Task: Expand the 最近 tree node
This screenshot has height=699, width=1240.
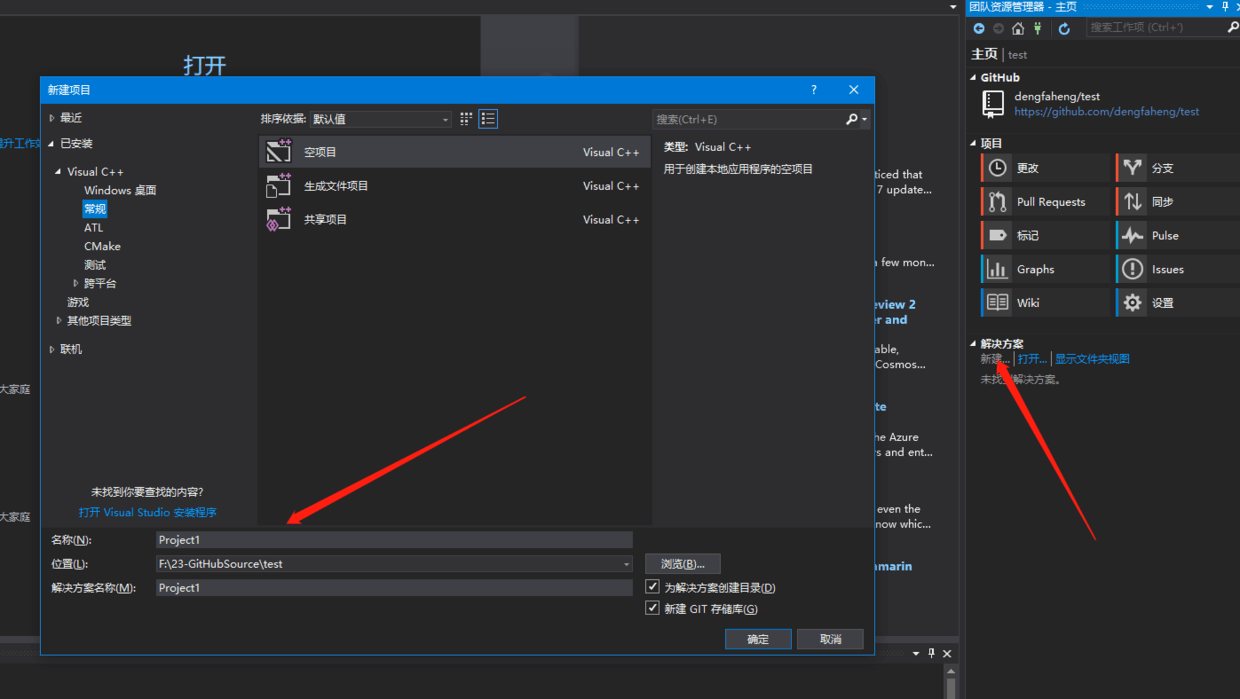Action: point(52,118)
